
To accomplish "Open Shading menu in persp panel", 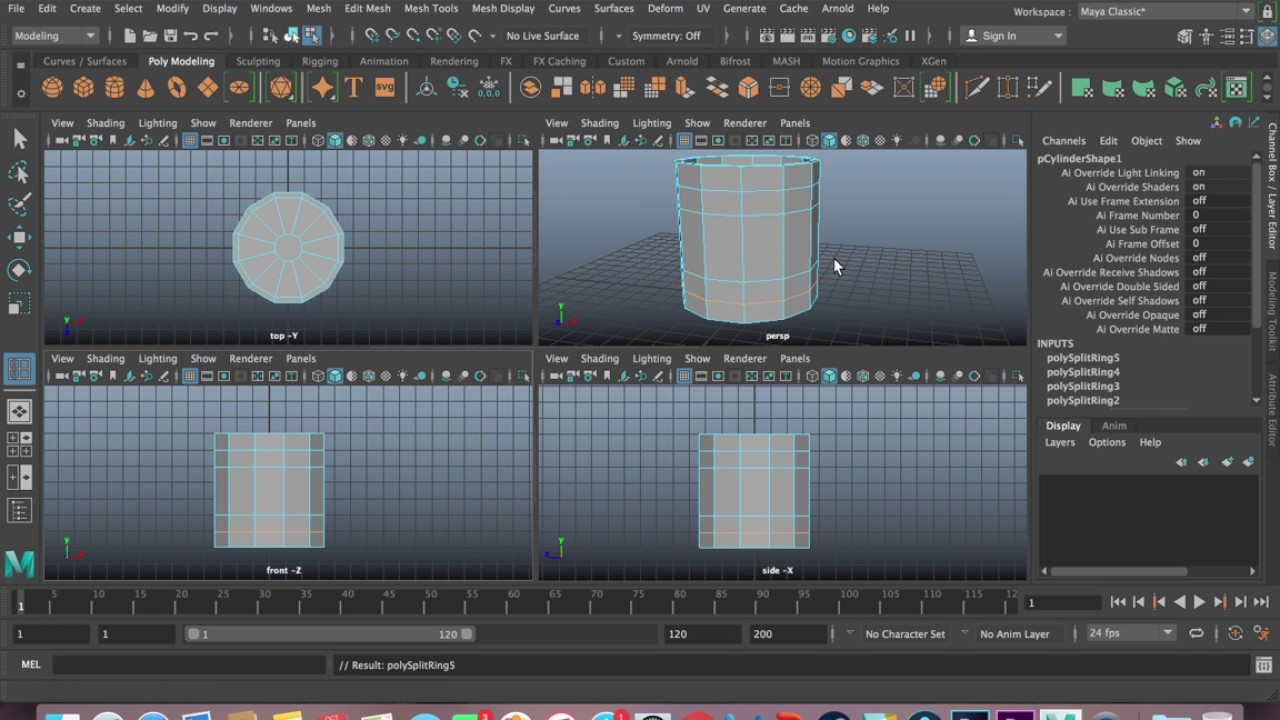I will (599, 123).
